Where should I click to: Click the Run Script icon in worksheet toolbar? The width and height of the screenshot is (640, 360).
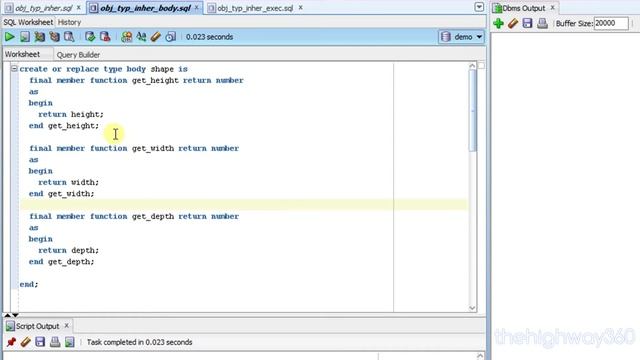[25, 37]
